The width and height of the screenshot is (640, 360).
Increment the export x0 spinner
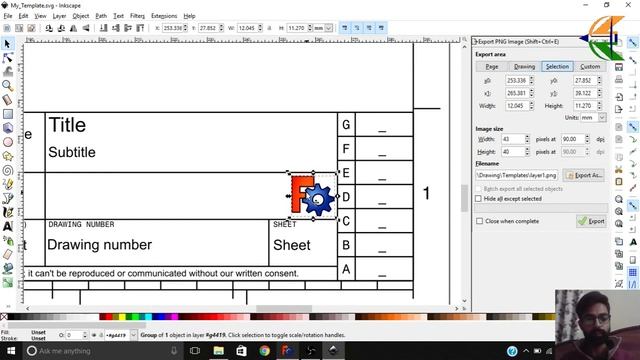tap(531, 78)
